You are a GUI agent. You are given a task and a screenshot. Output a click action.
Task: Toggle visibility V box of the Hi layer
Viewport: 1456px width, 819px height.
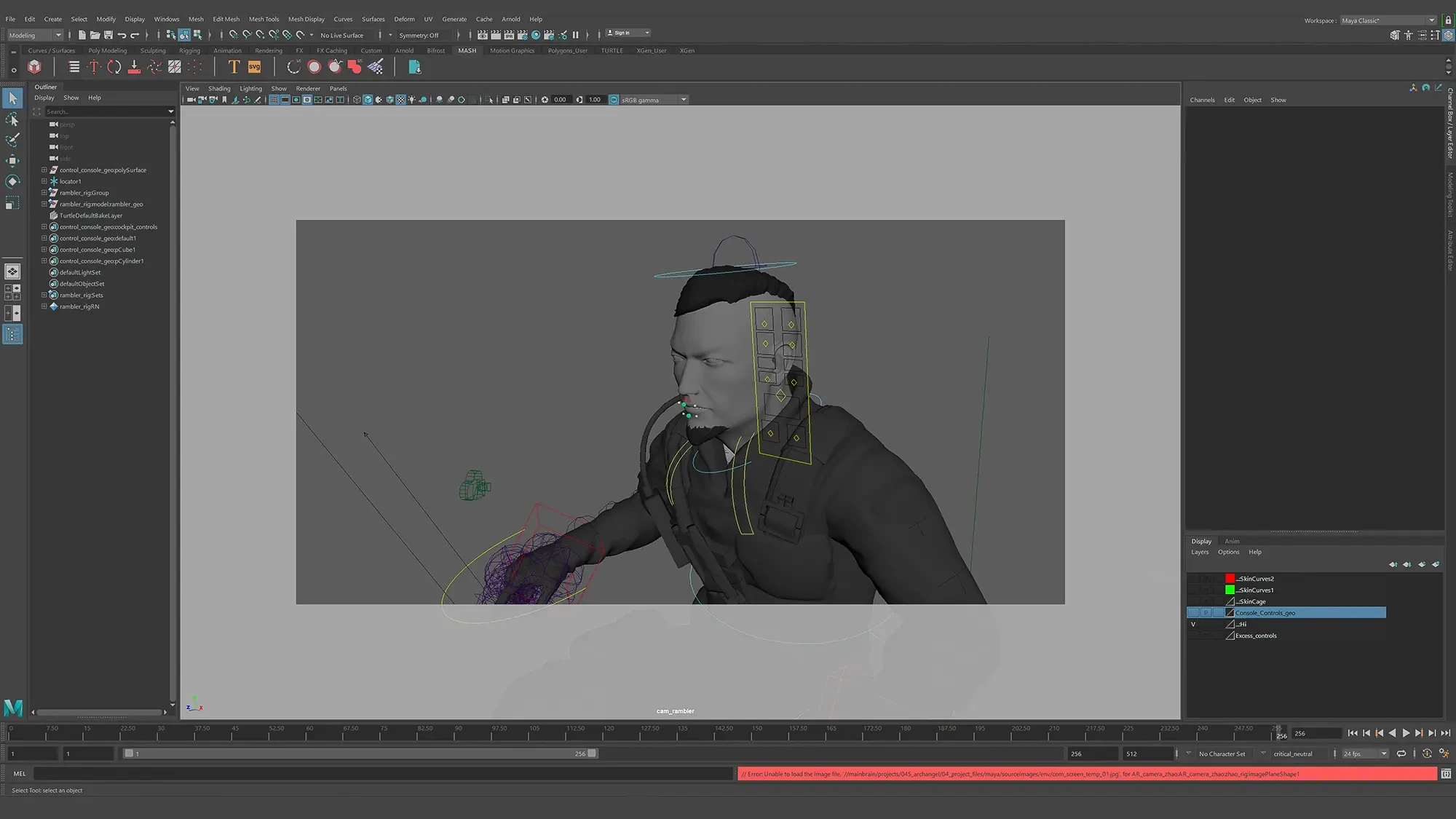click(x=1193, y=624)
